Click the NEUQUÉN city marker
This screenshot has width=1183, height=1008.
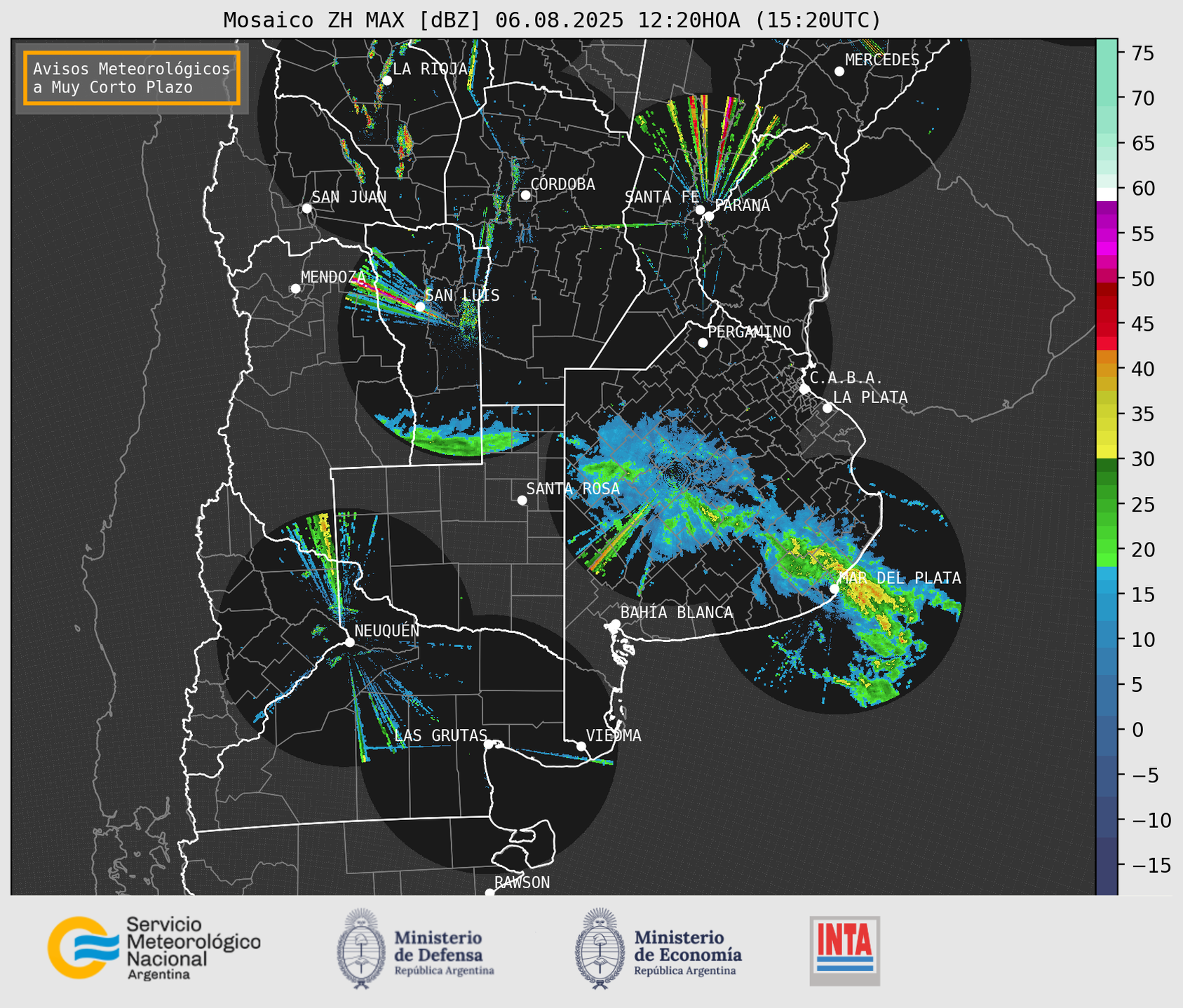349,642
